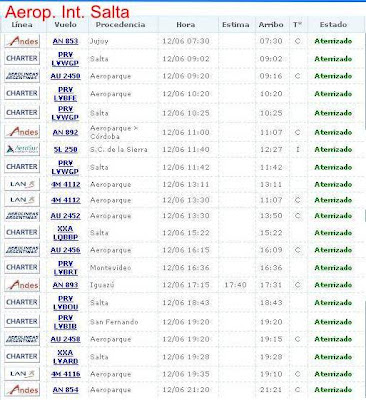The image size is (366, 400).
Task: Click the Línea column header
Action: click(x=22, y=25)
